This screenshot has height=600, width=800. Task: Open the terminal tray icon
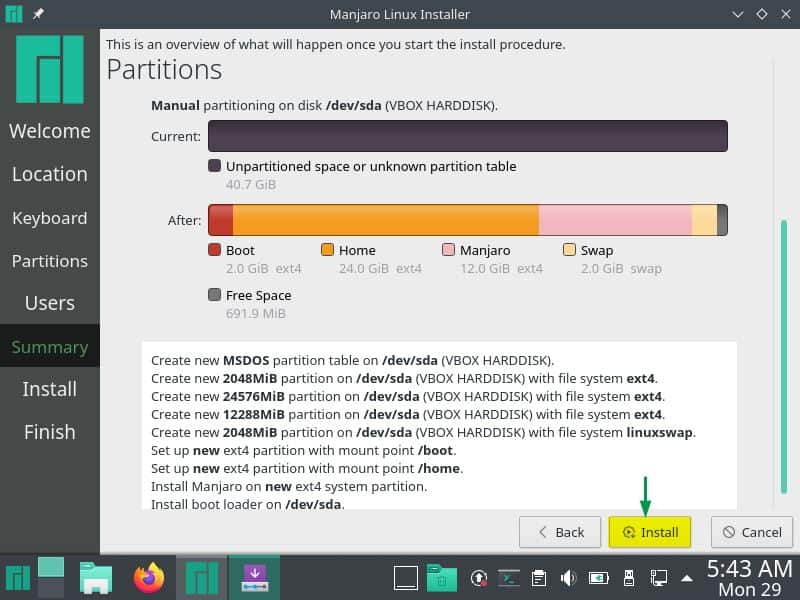pos(509,577)
